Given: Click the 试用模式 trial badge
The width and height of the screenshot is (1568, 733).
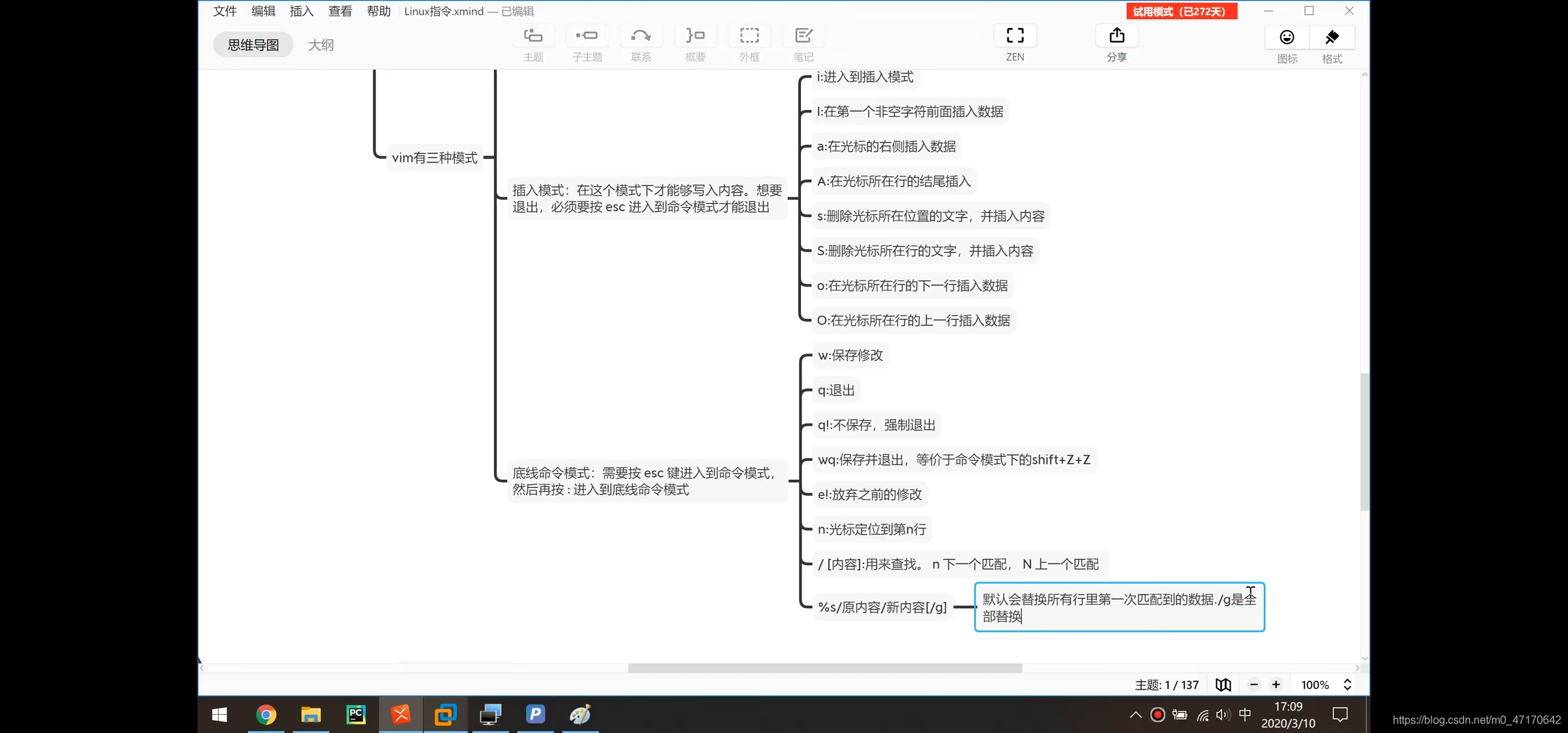Looking at the screenshot, I should [1182, 12].
